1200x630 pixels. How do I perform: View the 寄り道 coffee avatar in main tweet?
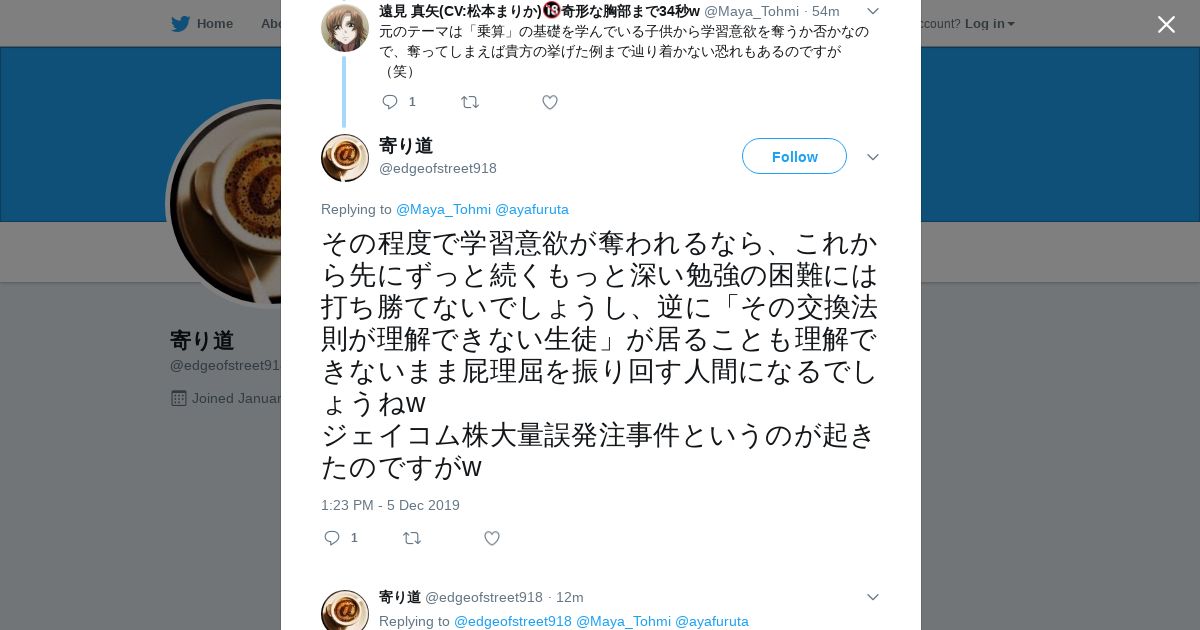[345, 158]
